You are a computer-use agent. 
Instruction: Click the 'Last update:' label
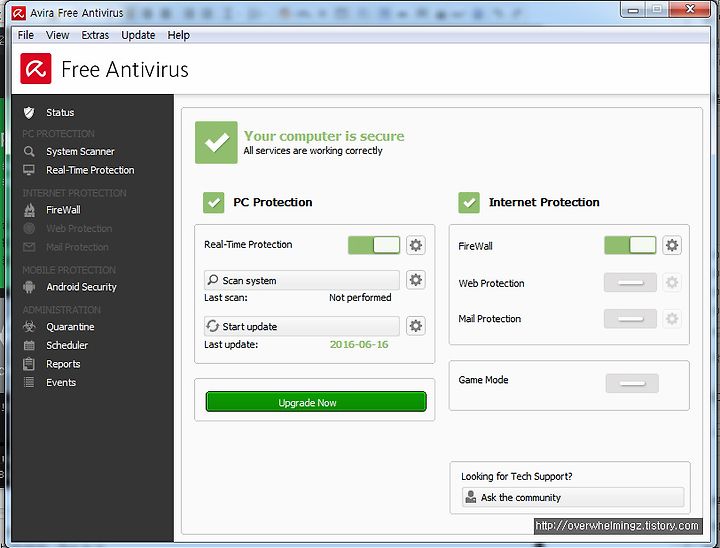pyautogui.click(x=231, y=345)
